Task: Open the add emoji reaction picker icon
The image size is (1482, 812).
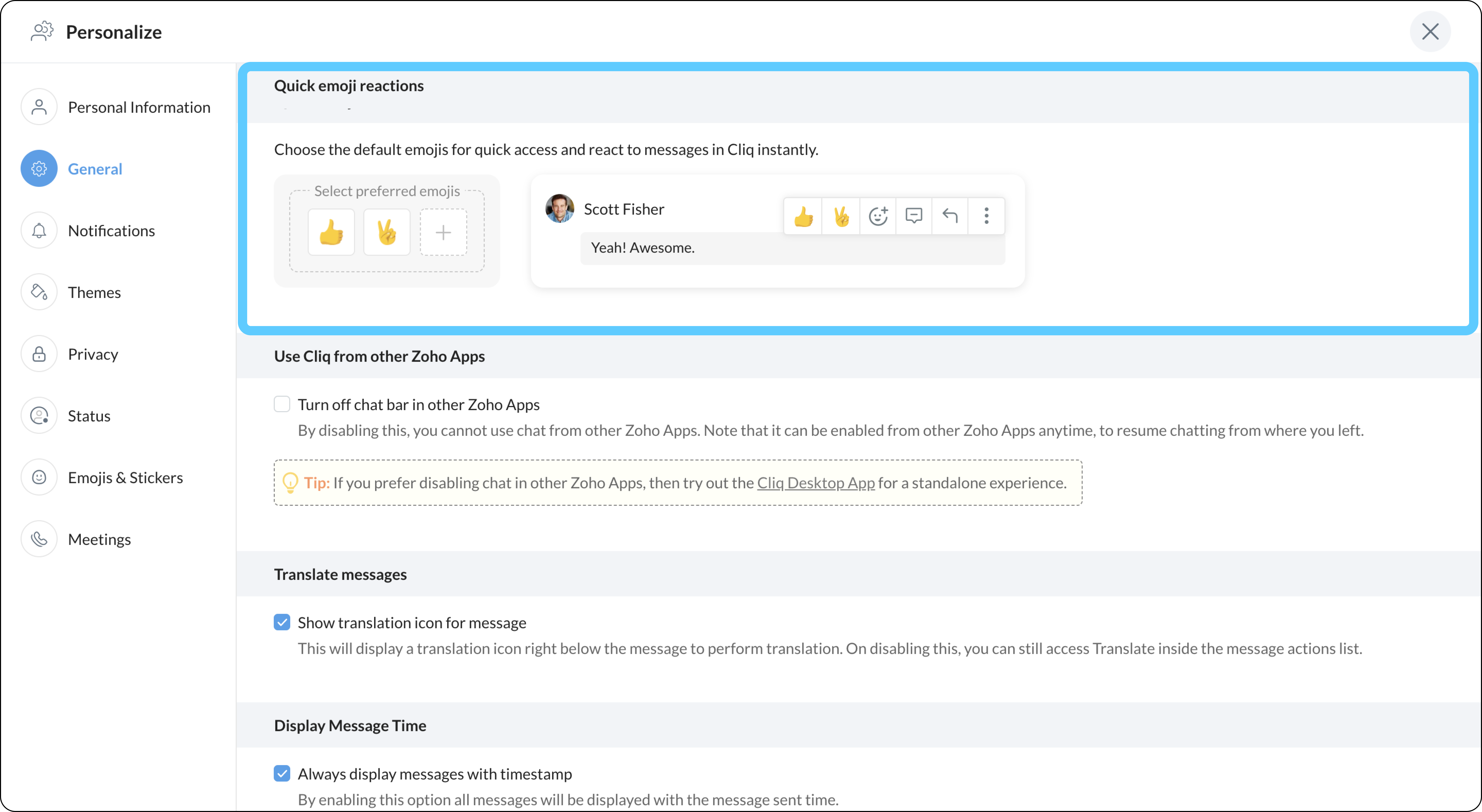Action: pyautogui.click(x=878, y=216)
